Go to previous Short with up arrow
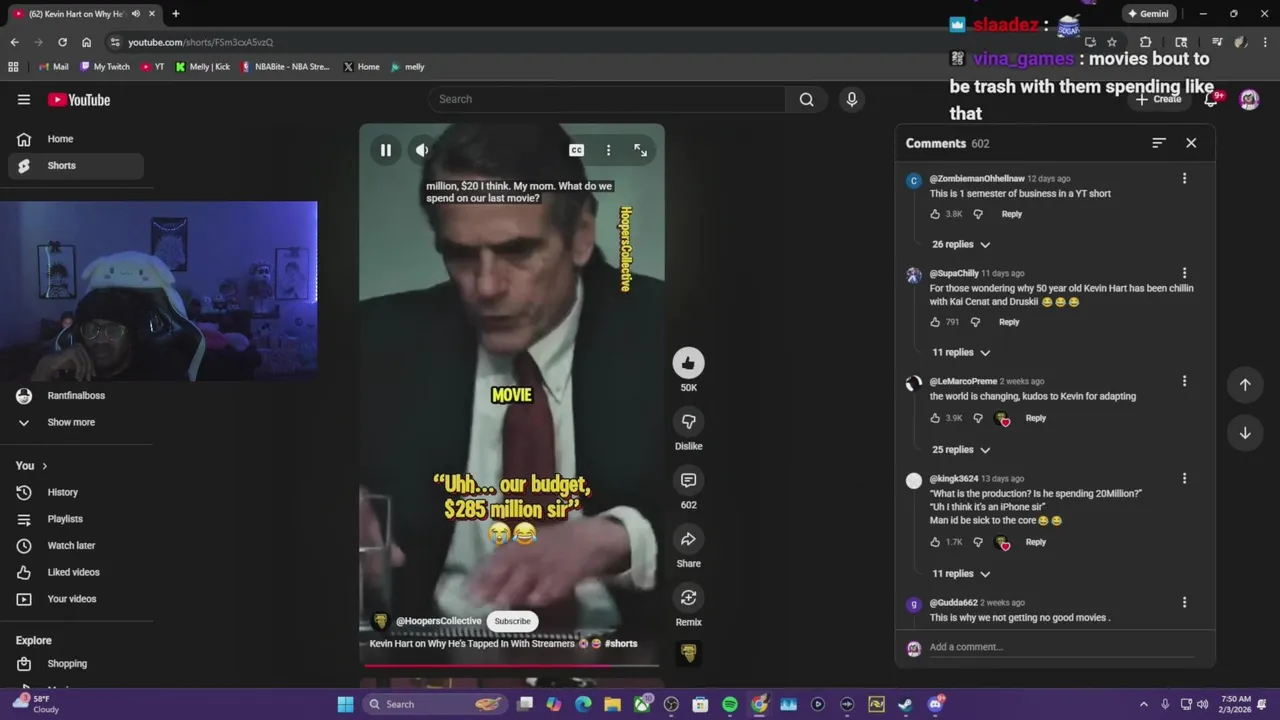The height and width of the screenshot is (720, 1280). (x=1245, y=385)
